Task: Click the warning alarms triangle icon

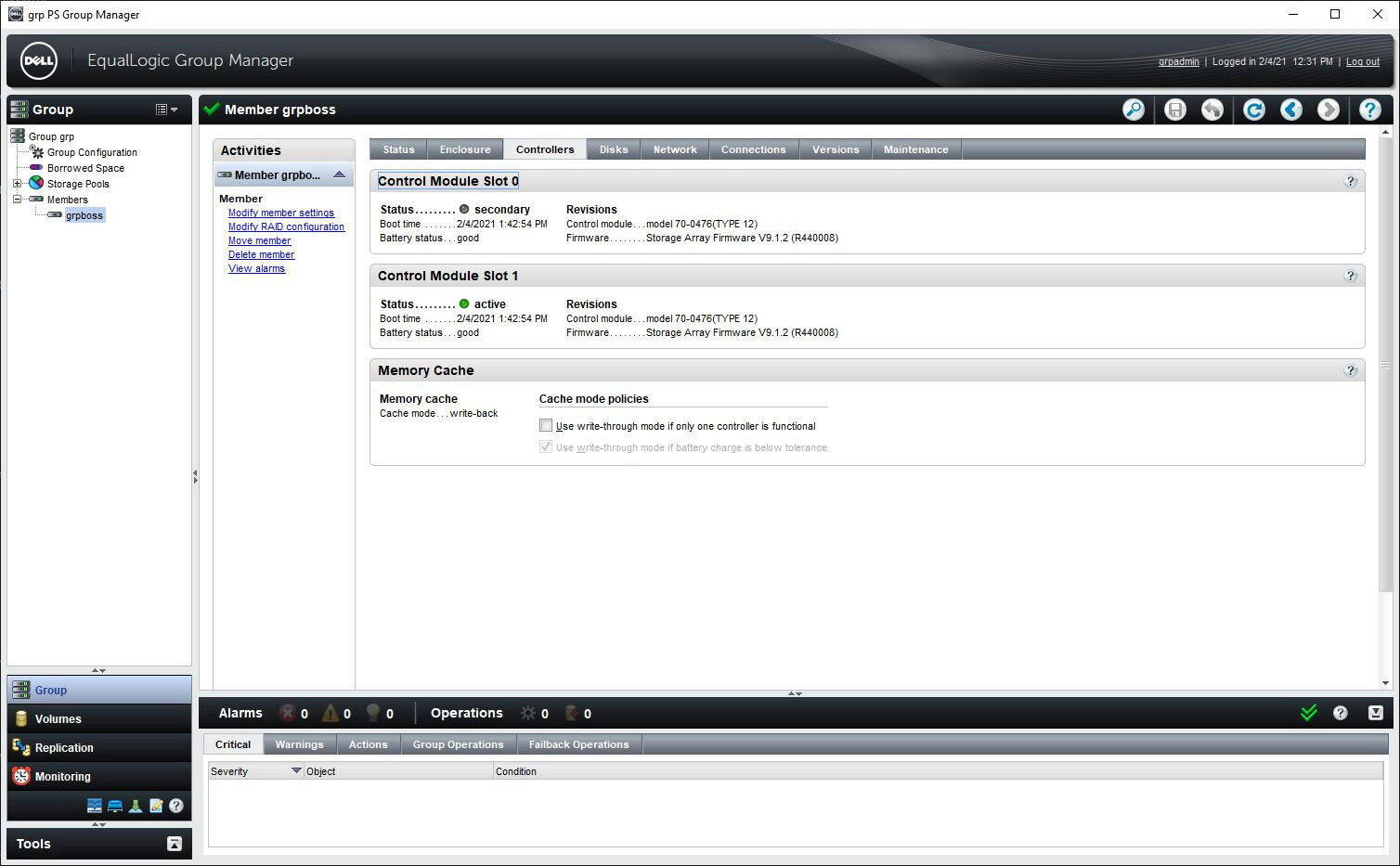Action: pyautogui.click(x=330, y=713)
